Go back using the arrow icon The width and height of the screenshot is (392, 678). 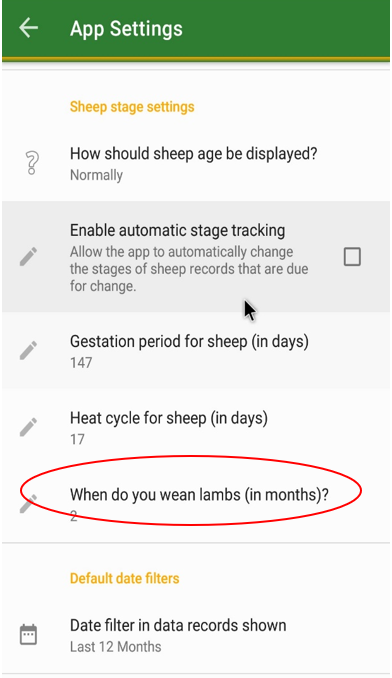[29, 29]
